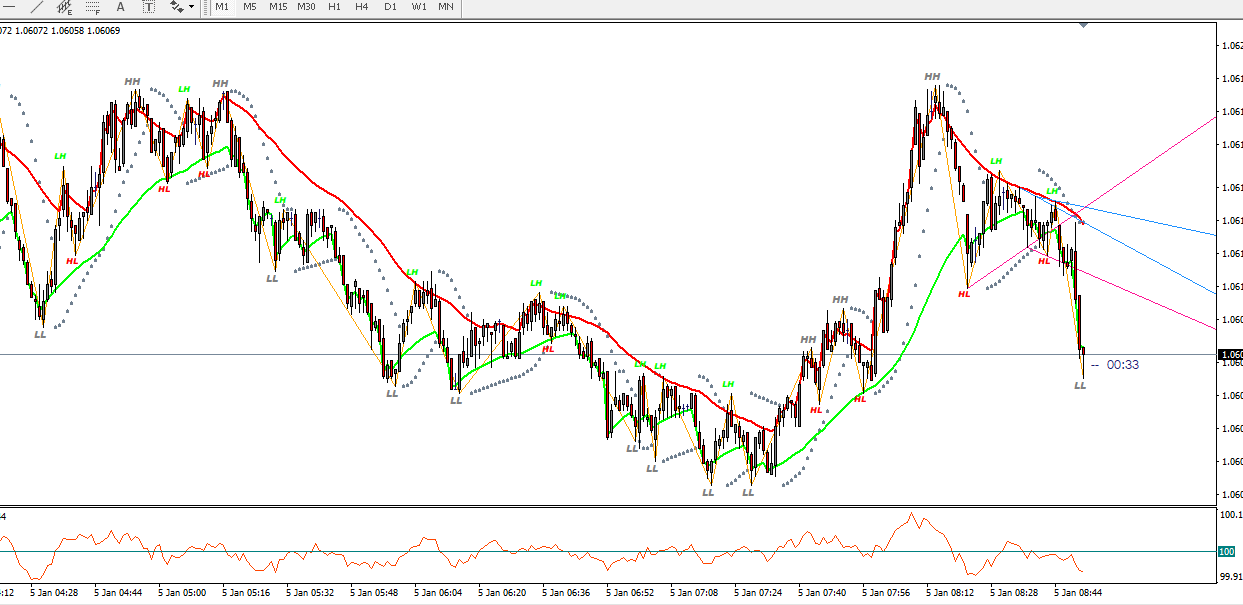Switch to W1 weekly timeframe
Viewport: 1243px width, 605px height.
(418, 6)
